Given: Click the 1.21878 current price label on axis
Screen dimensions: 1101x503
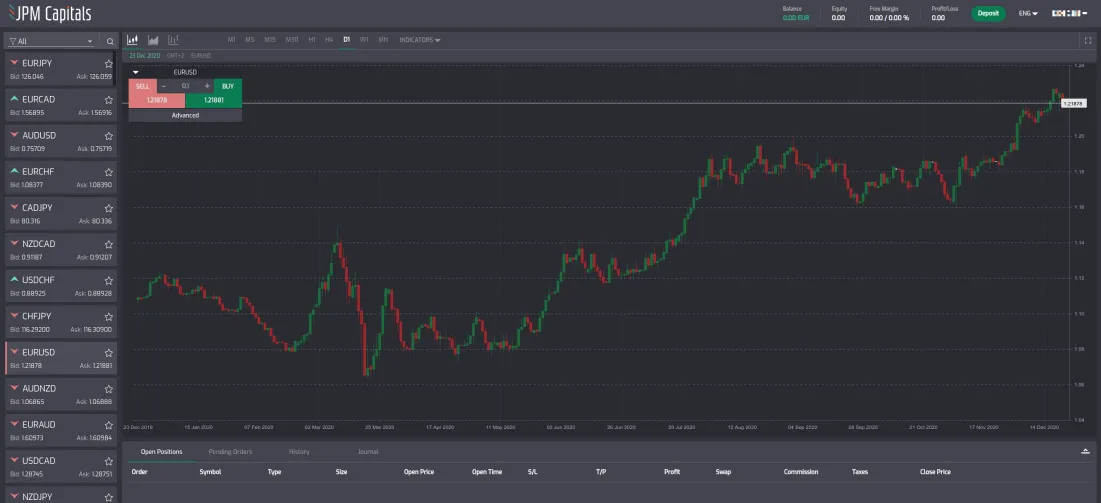Looking at the screenshot, I should click(x=1074, y=103).
